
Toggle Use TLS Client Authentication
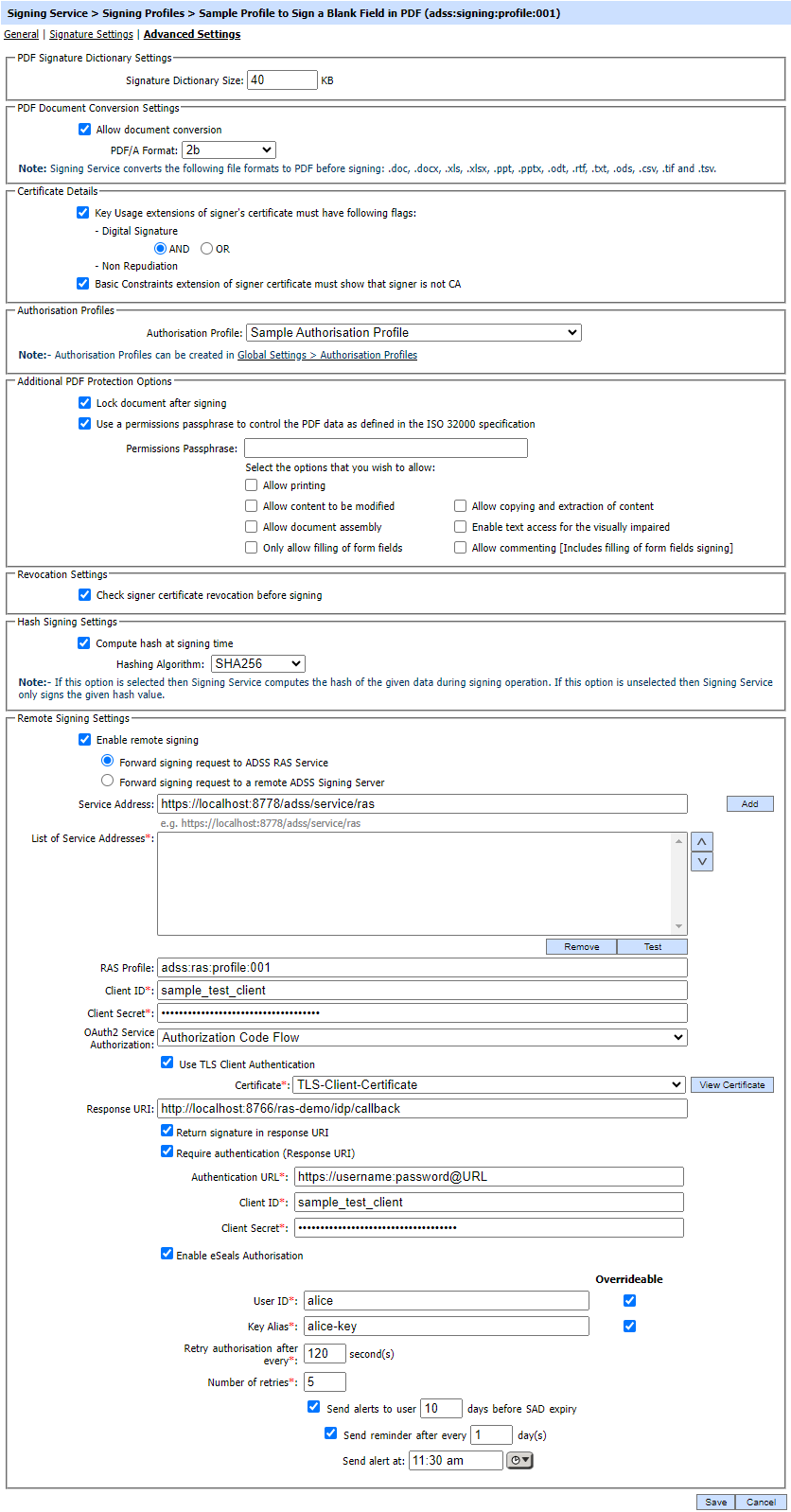click(x=167, y=1063)
